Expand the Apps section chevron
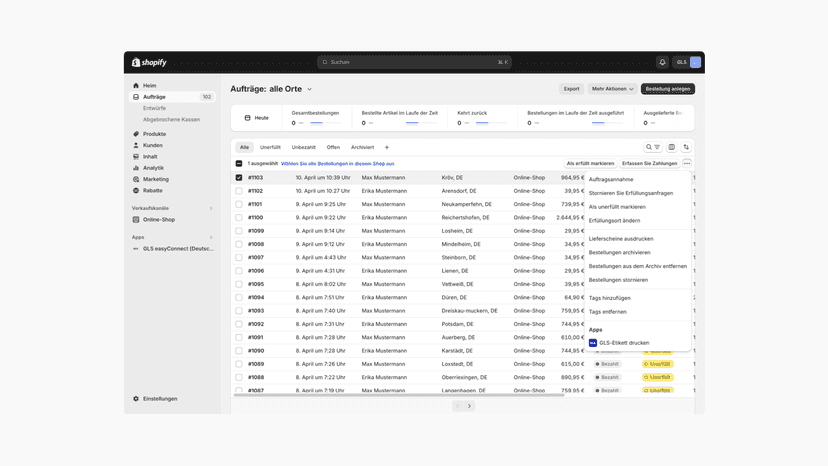The height and width of the screenshot is (466, 828). pyautogui.click(x=211, y=237)
